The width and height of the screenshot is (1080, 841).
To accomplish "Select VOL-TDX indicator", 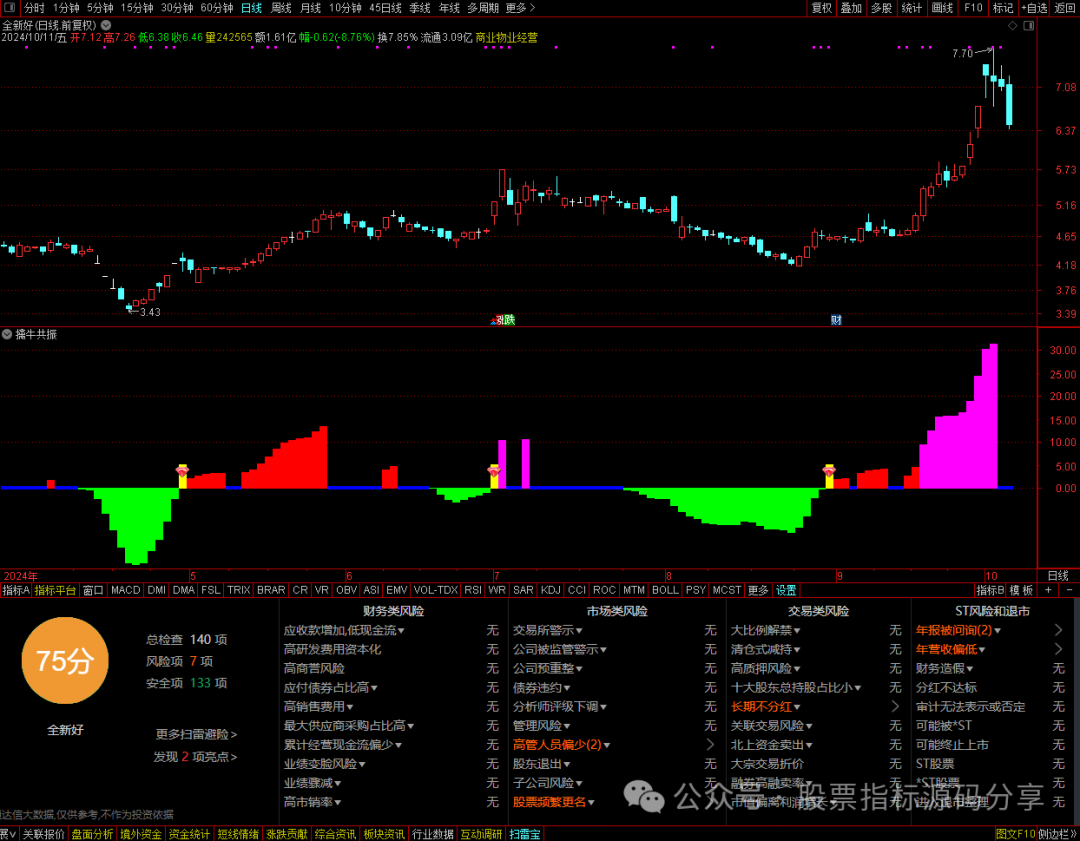I will pos(436,590).
